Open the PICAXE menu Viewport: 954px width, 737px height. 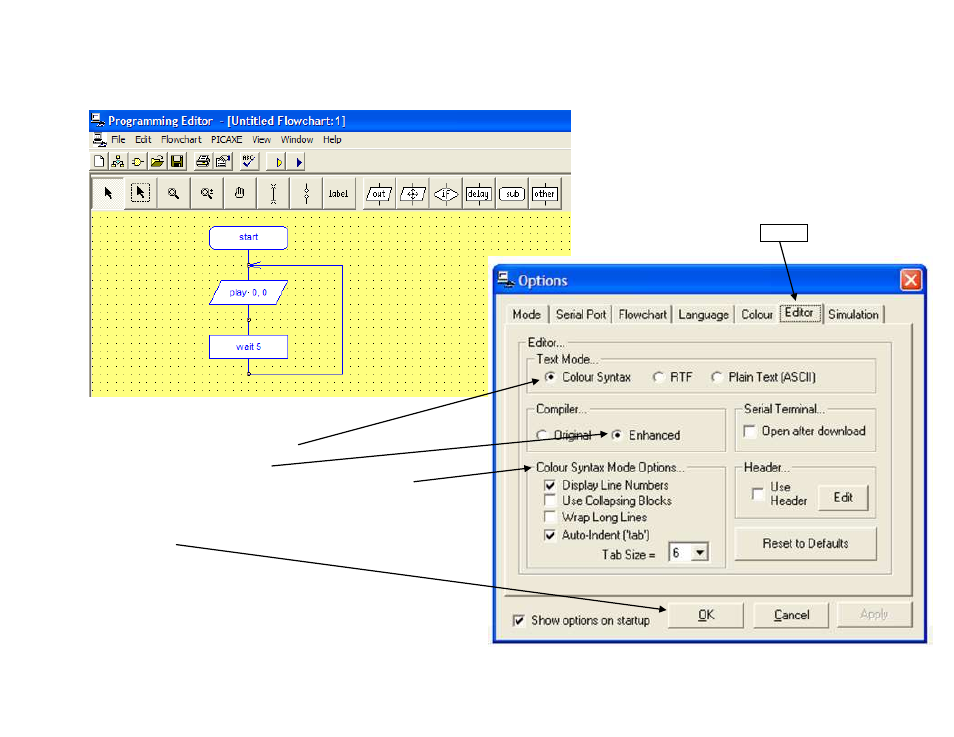(226, 139)
